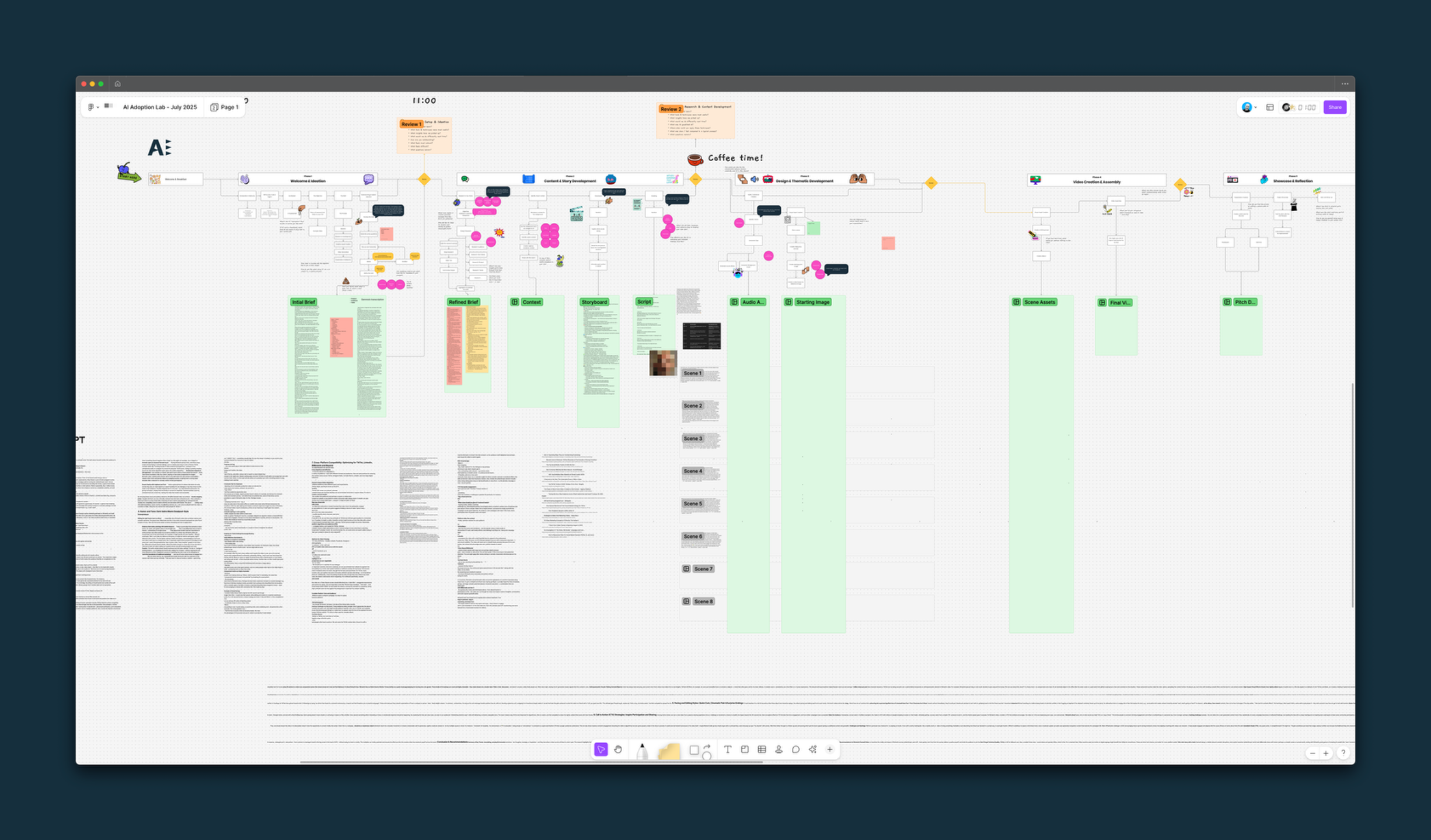Open more tools plus button

coord(830,750)
